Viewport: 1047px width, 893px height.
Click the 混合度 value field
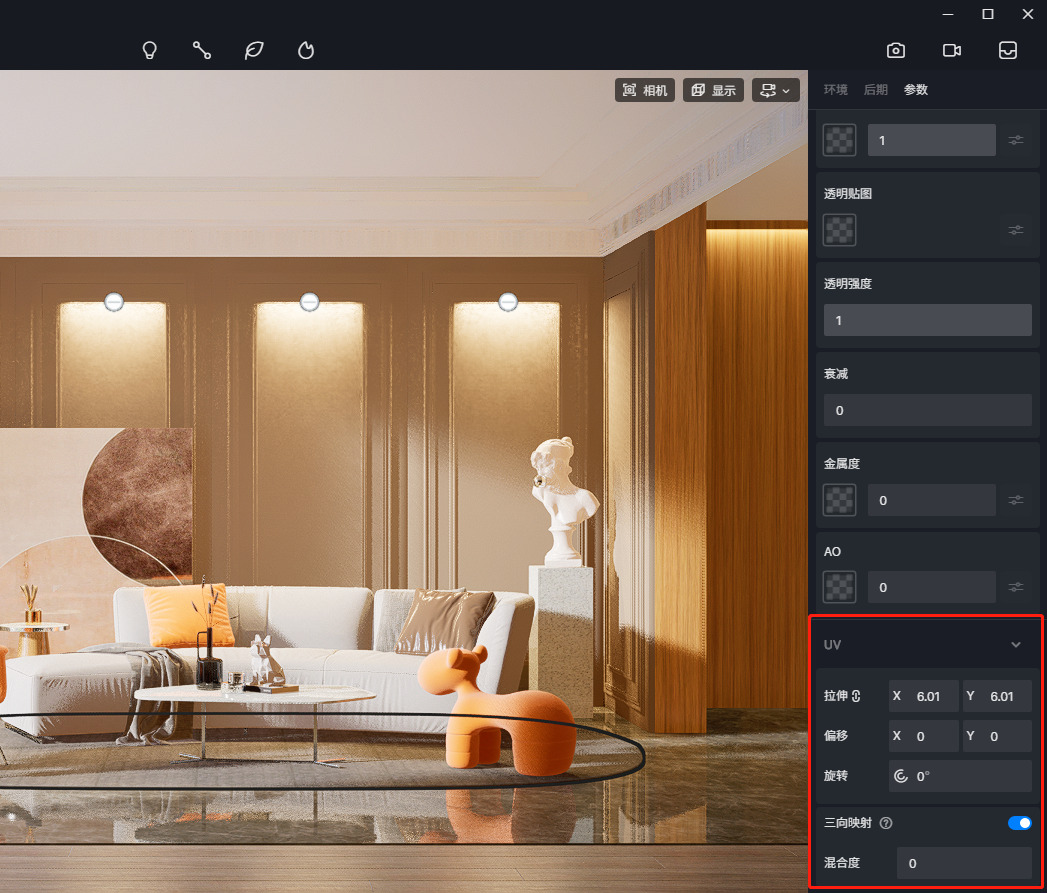(x=964, y=863)
